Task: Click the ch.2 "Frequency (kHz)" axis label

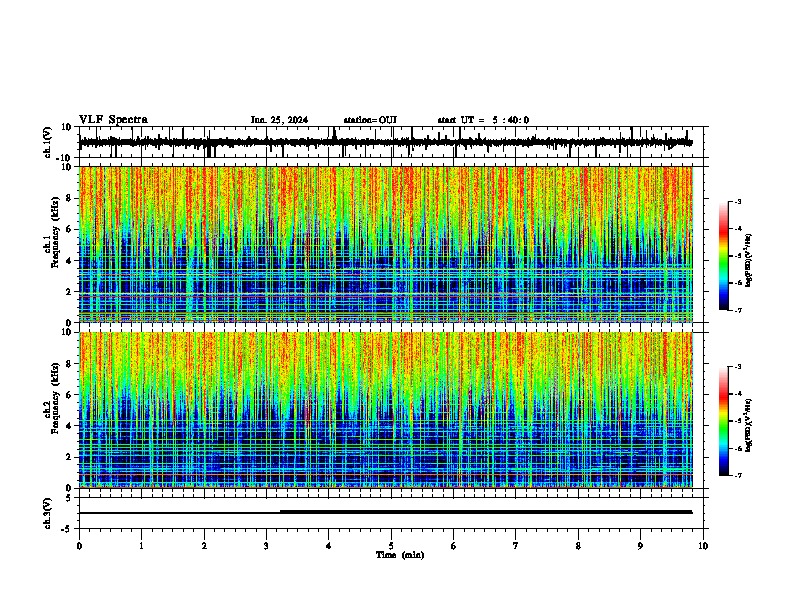Action: coord(55,397)
